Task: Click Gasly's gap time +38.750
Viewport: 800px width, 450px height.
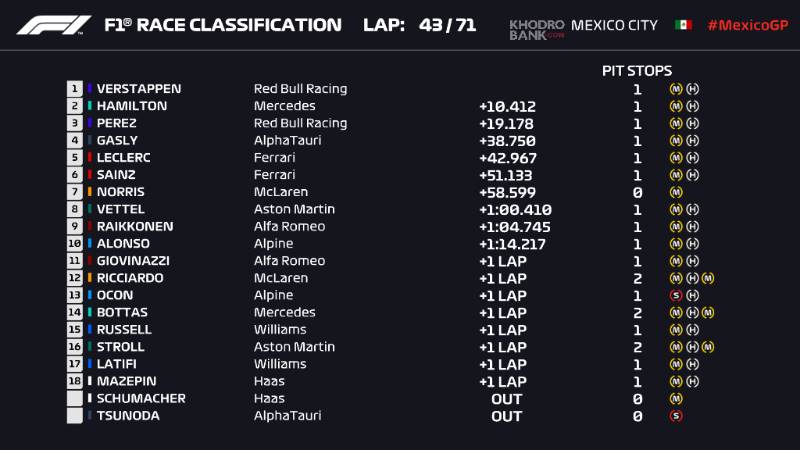Action: (x=507, y=141)
